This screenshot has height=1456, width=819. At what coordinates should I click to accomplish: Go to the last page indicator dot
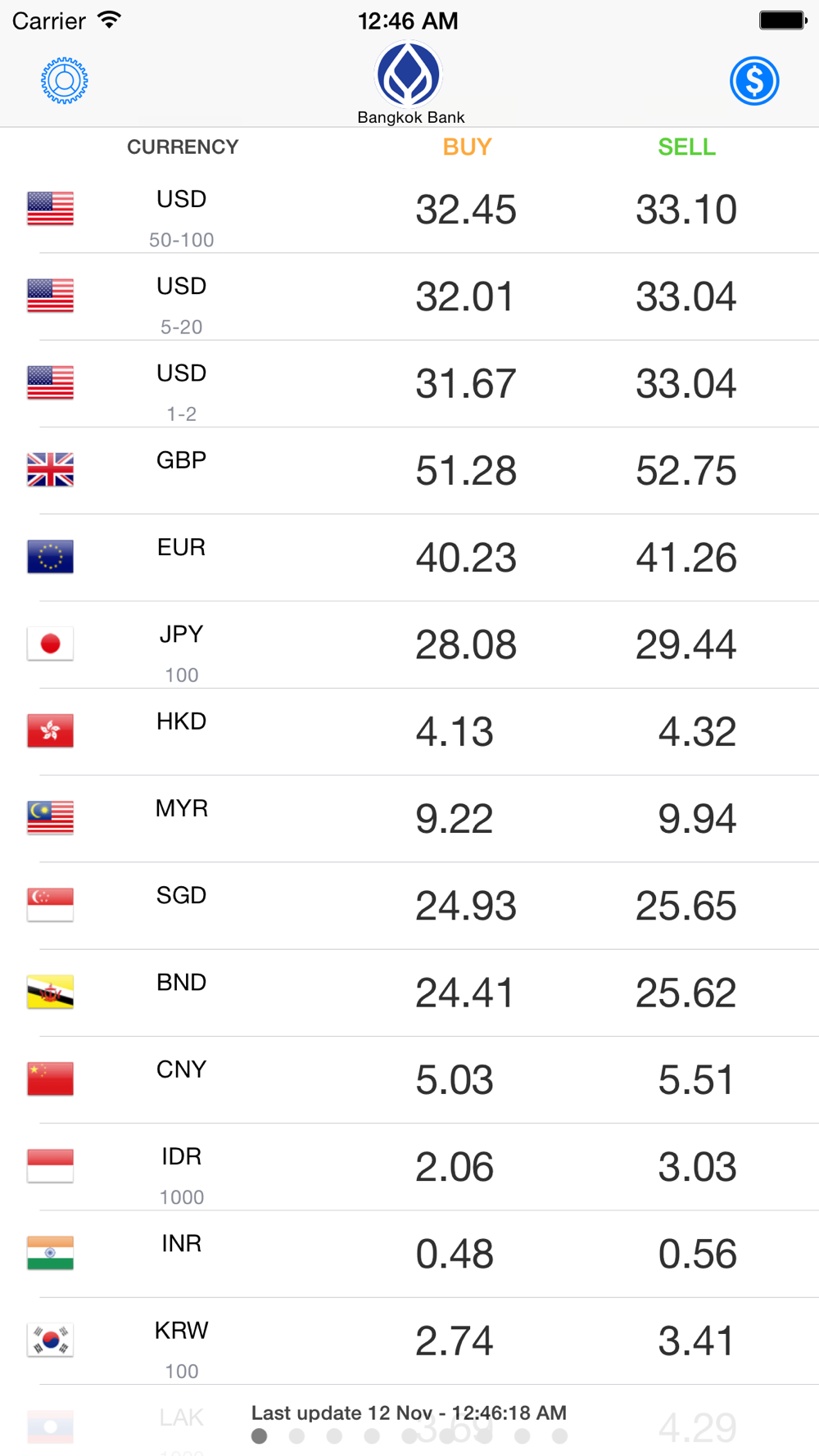[559, 1436]
